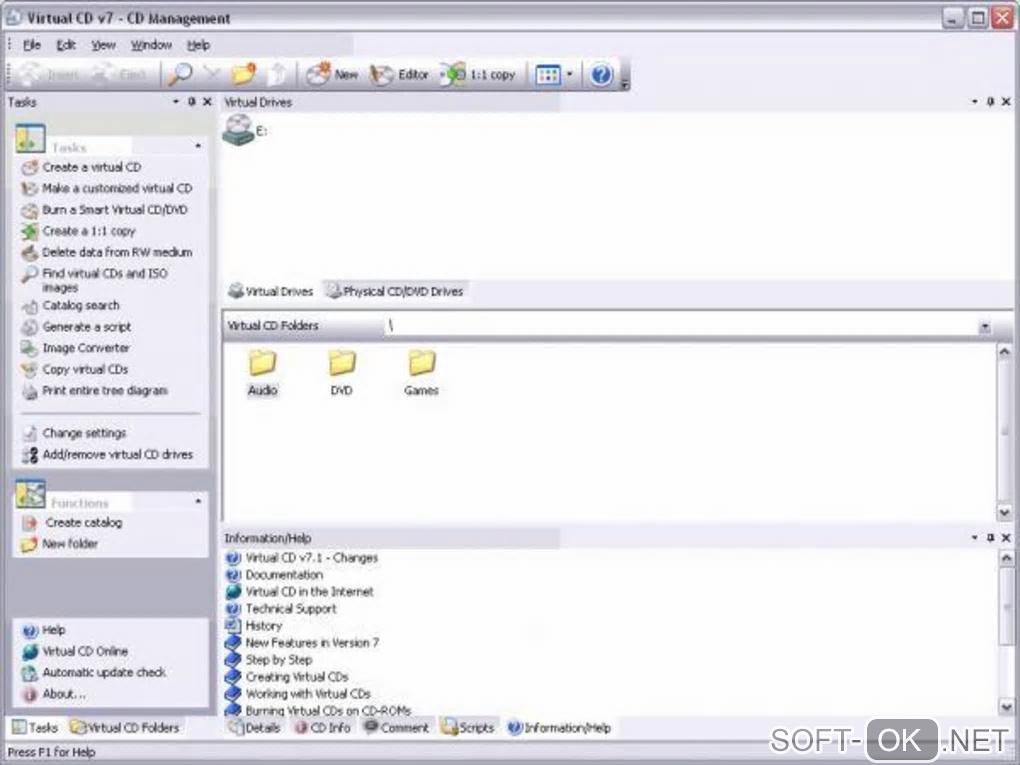Open Technical Support help topic
The image size is (1020, 765).
coord(281,609)
